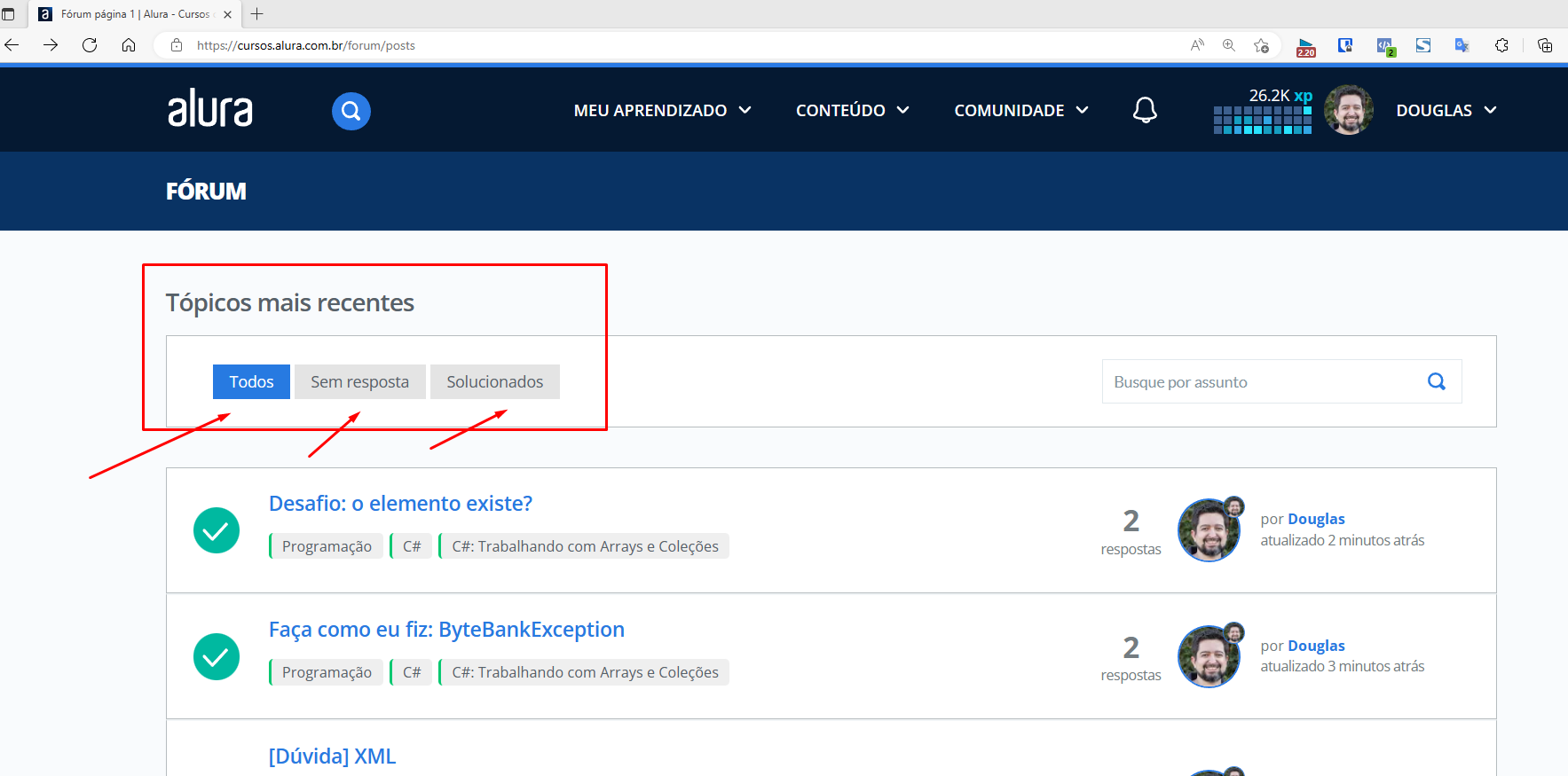Click the browser address bar URL
Screen dimensions: 1568x776
tap(306, 45)
